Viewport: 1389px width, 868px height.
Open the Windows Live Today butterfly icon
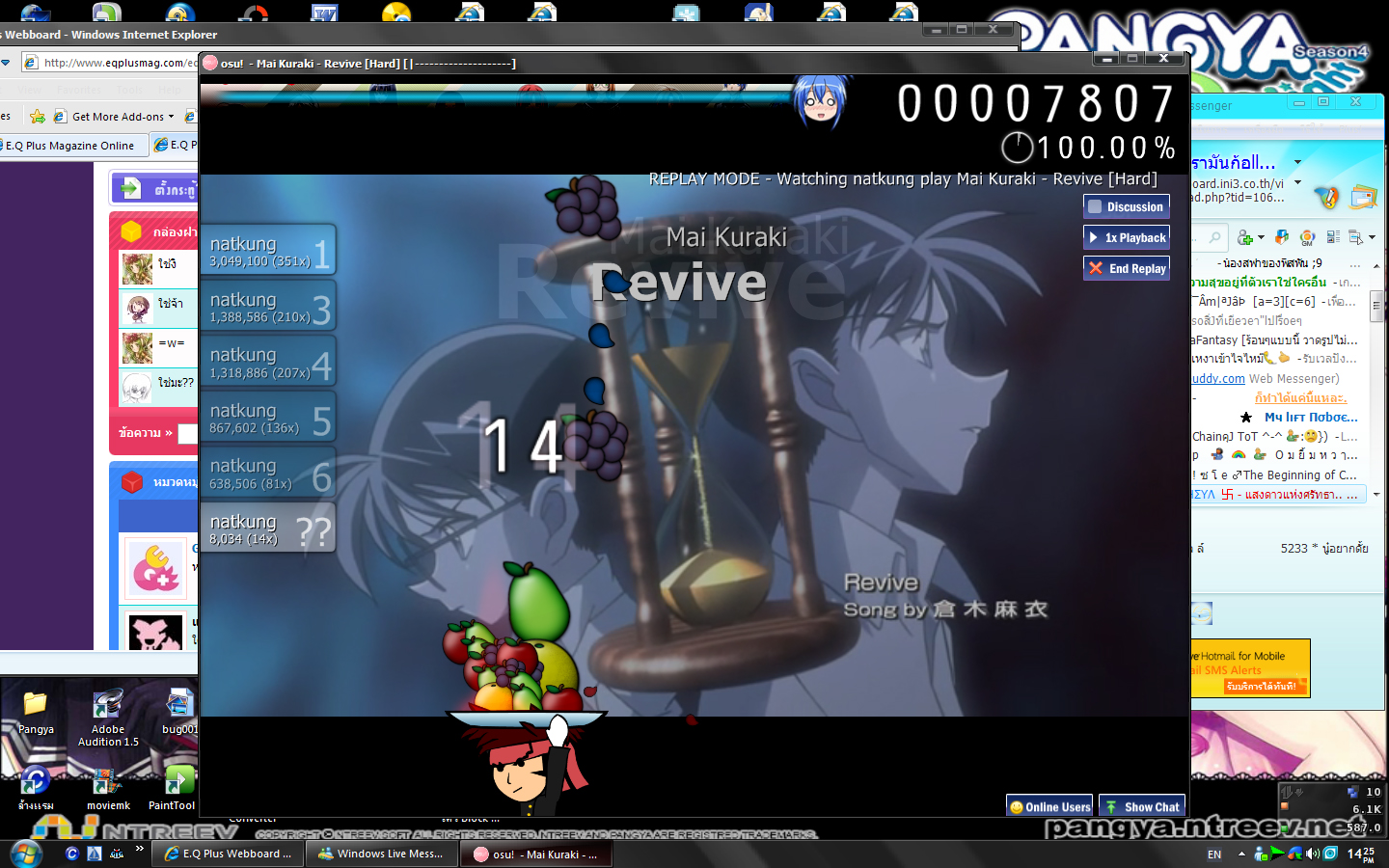tap(1327, 198)
